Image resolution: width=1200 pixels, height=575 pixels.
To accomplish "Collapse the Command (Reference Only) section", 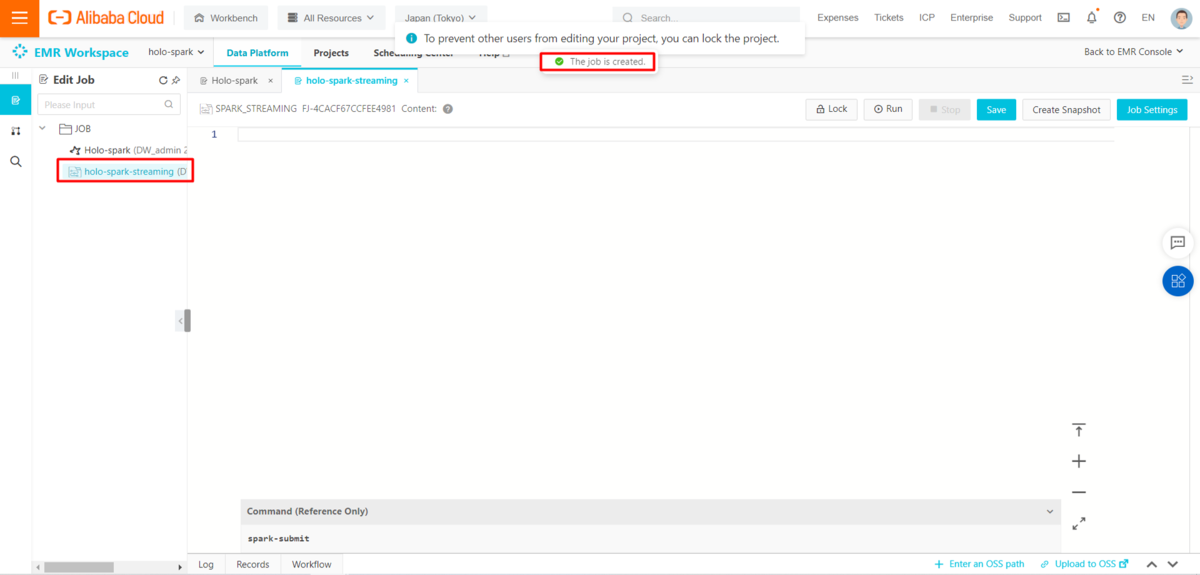I will click(1050, 511).
